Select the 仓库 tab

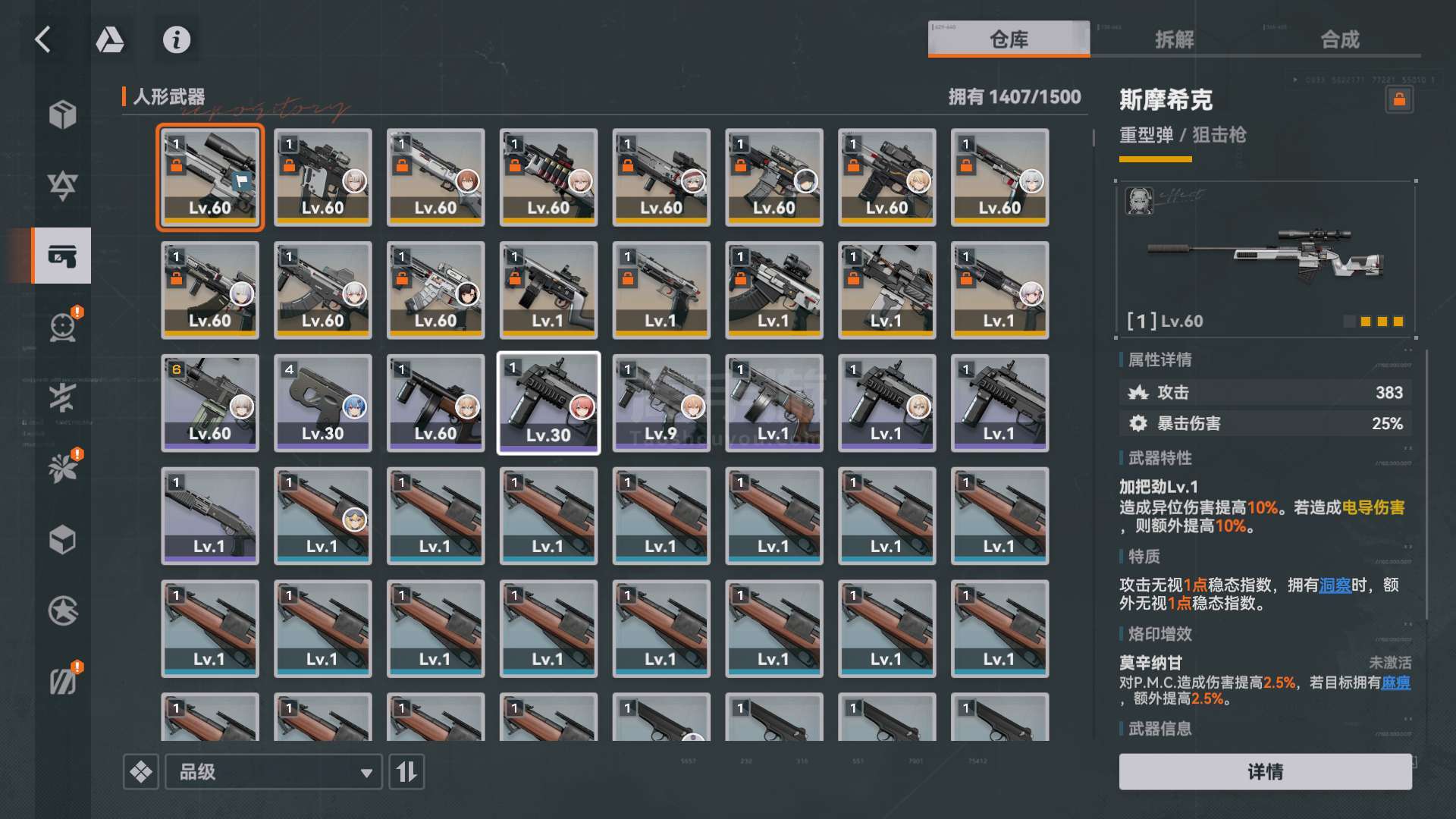point(1009,39)
